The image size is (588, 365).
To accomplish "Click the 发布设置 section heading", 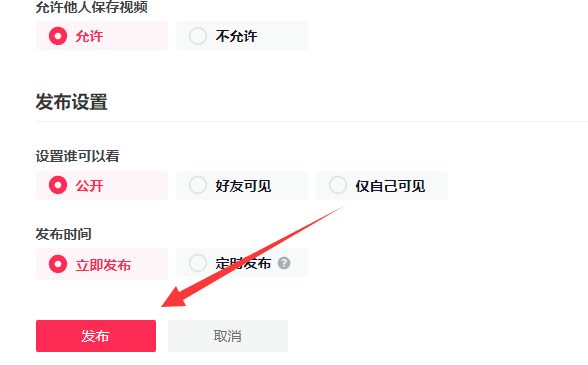I will 72,102.
